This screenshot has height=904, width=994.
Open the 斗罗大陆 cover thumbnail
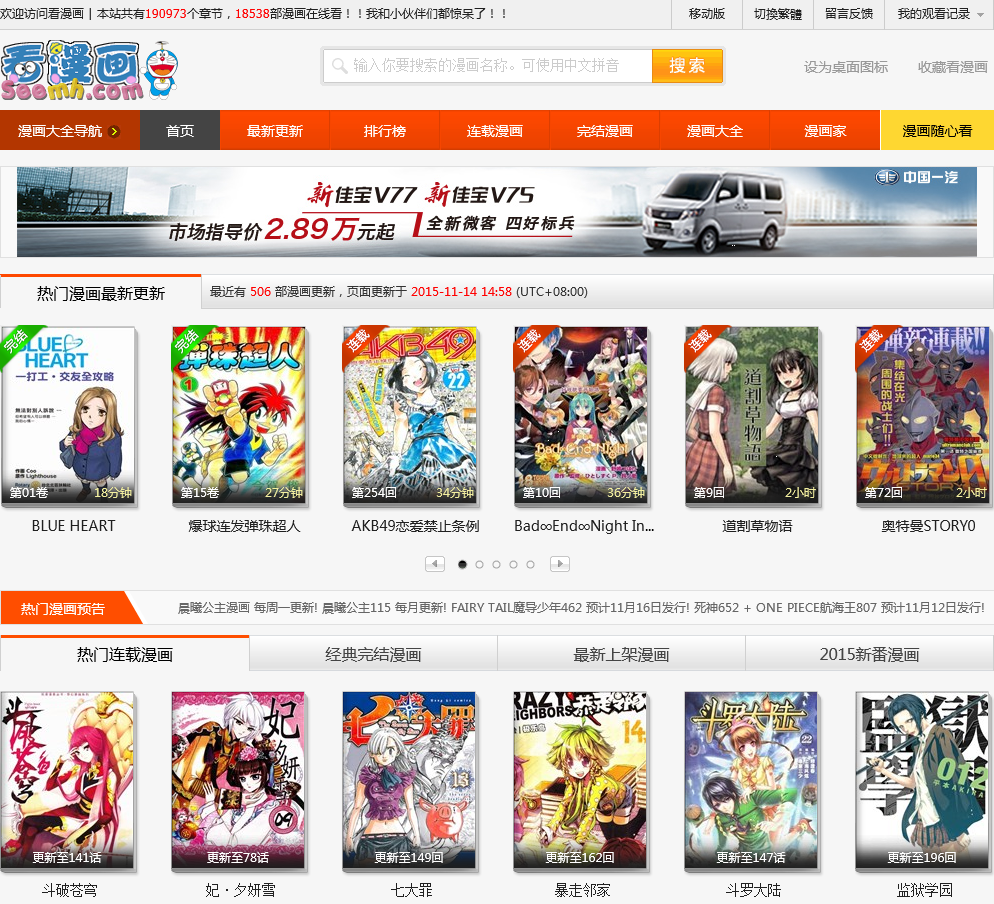pyautogui.click(x=752, y=780)
